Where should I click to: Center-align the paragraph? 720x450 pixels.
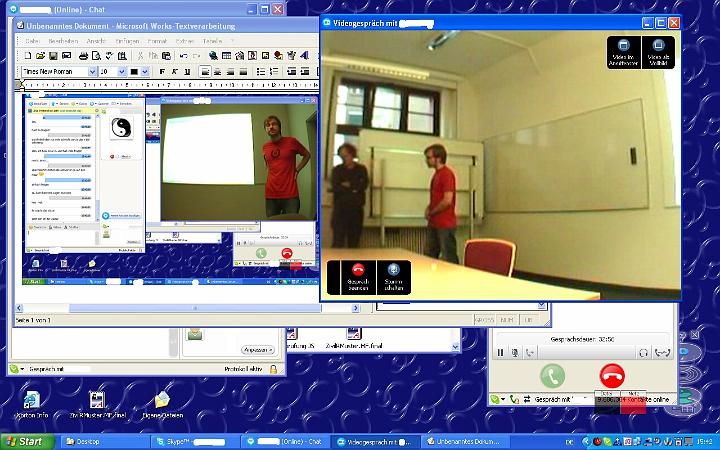pos(218,72)
